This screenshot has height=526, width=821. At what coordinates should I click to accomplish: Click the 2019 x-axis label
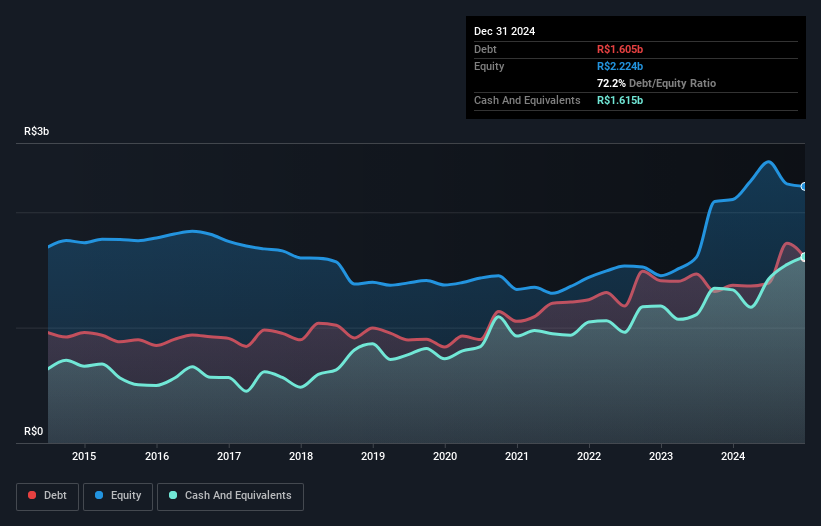tap(373, 456)
